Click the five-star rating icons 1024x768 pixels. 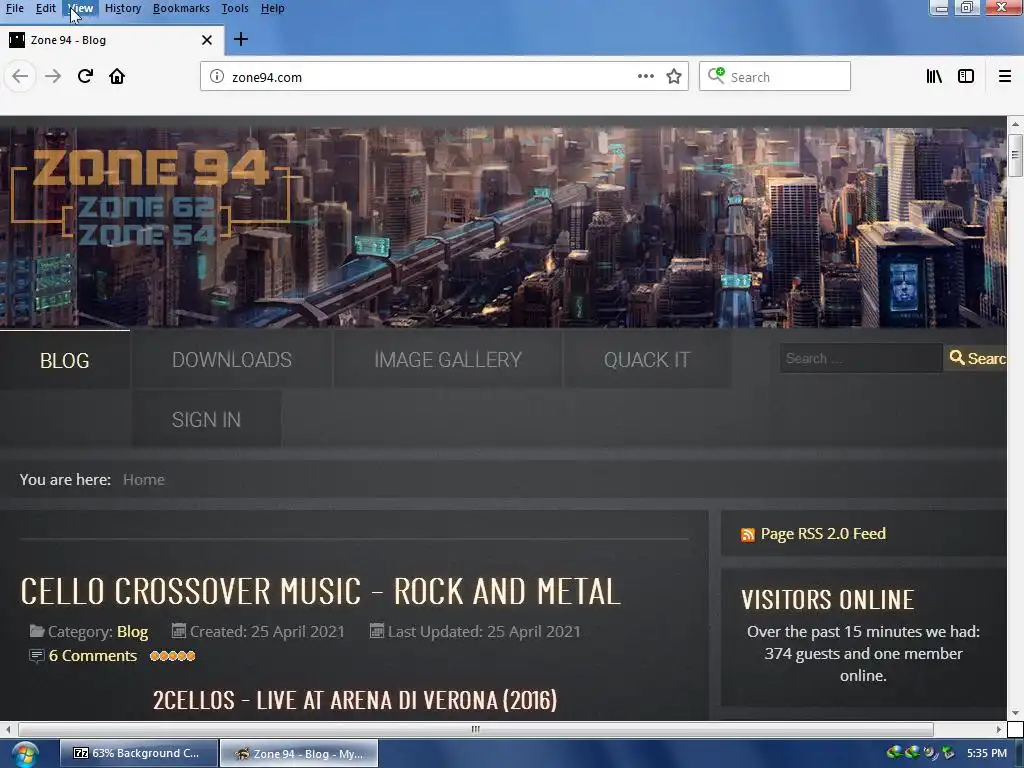[x=172, y=656]
